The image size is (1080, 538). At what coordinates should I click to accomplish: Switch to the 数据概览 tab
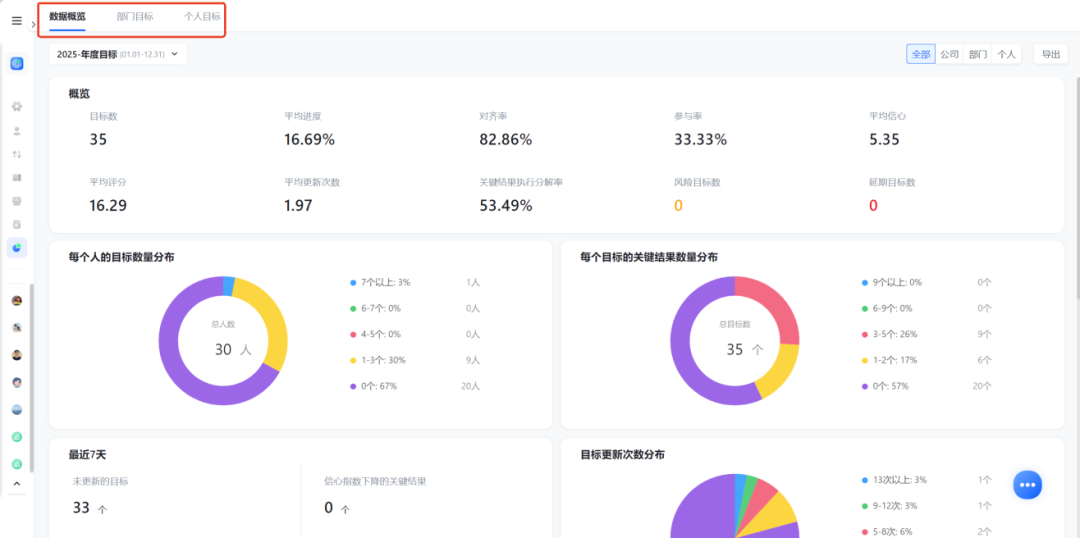click(x=68, y=16)
